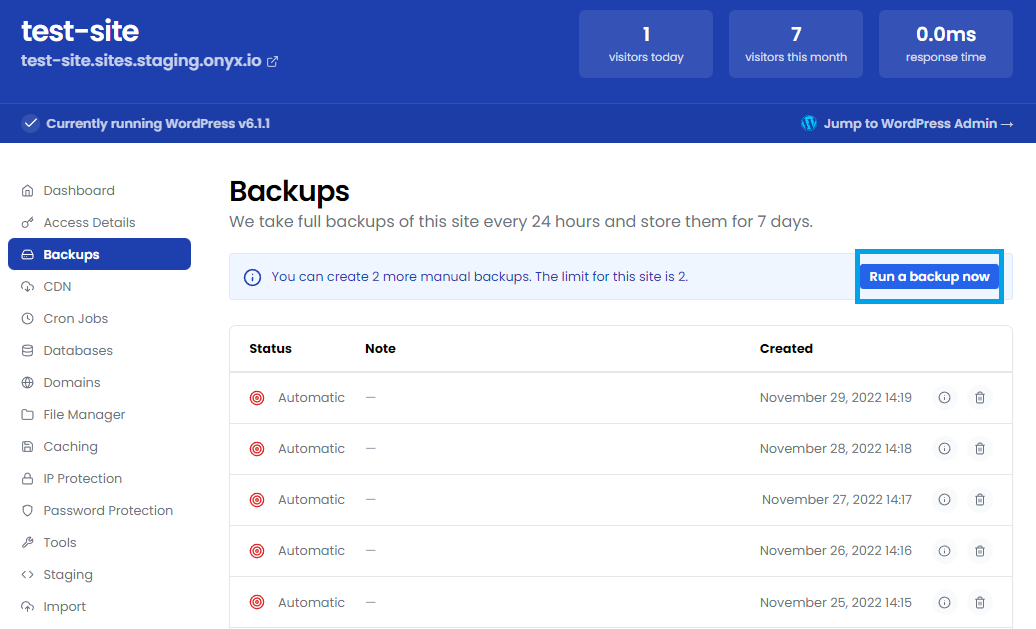
Task: Click the Note column header
Action: [381, 349]
